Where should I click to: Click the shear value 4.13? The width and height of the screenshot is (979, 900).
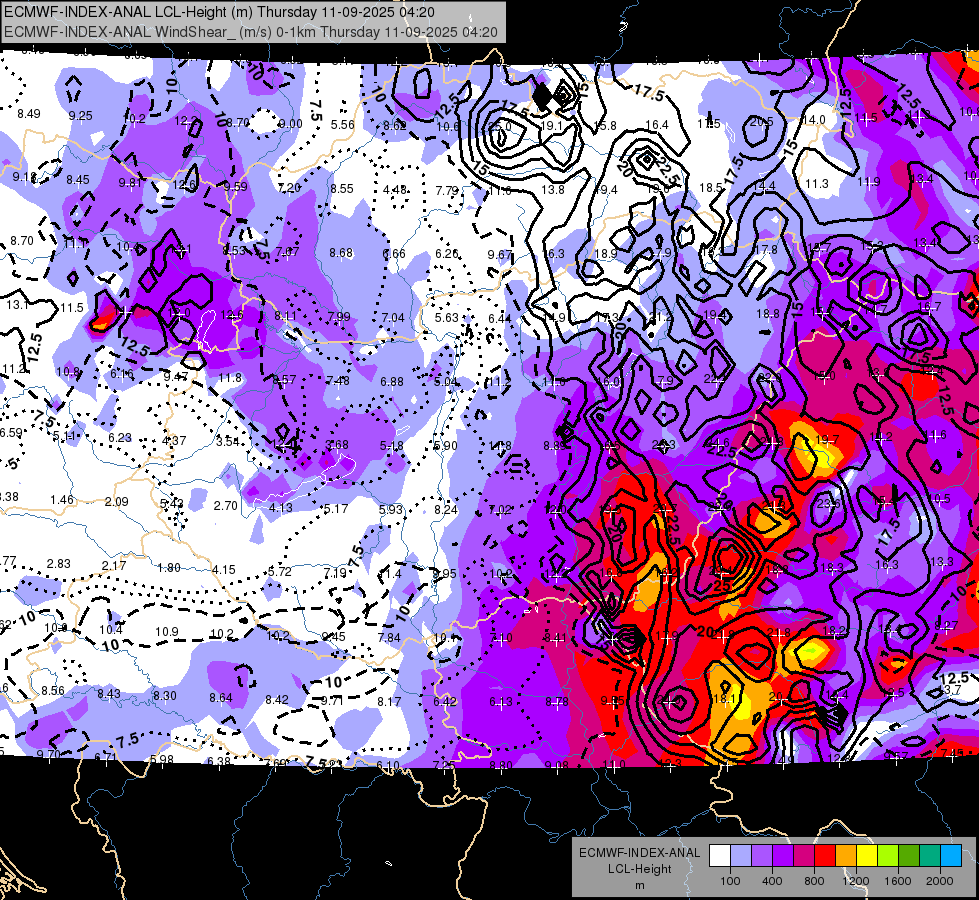point(280,508)
